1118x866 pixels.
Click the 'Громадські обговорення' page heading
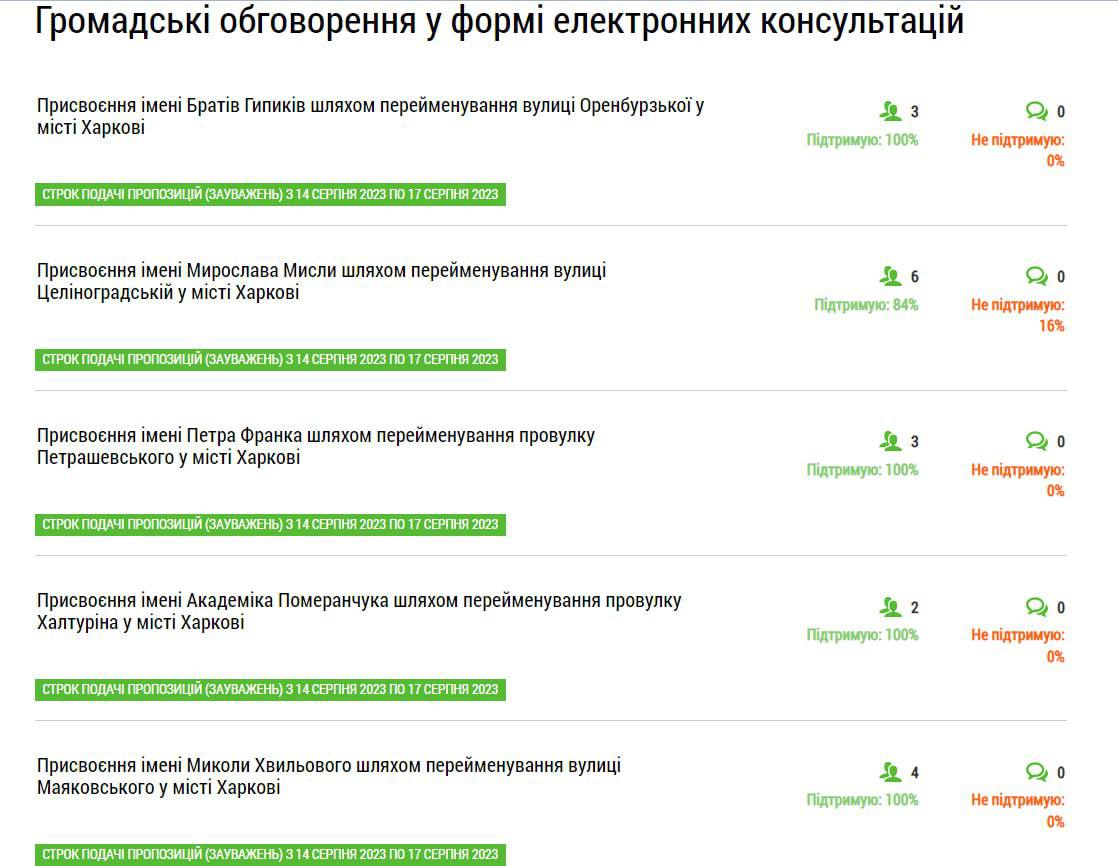tap(498, 22)
